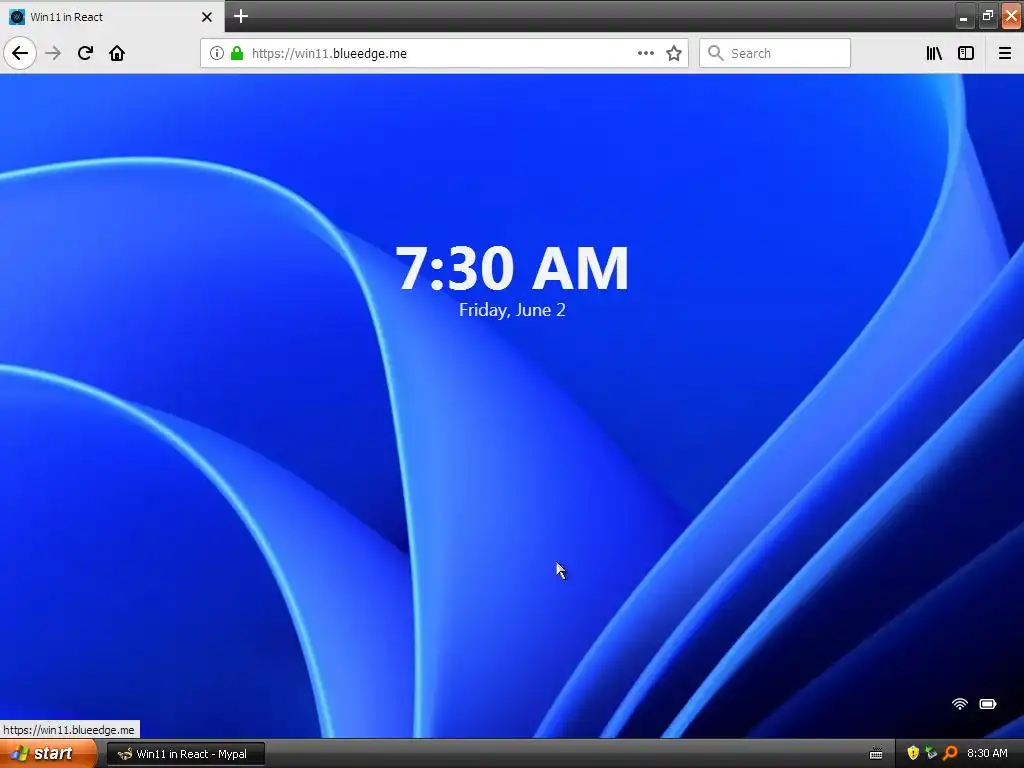Toggle the sidebar view
The image size is (1024, 768).
click(966, 53)
